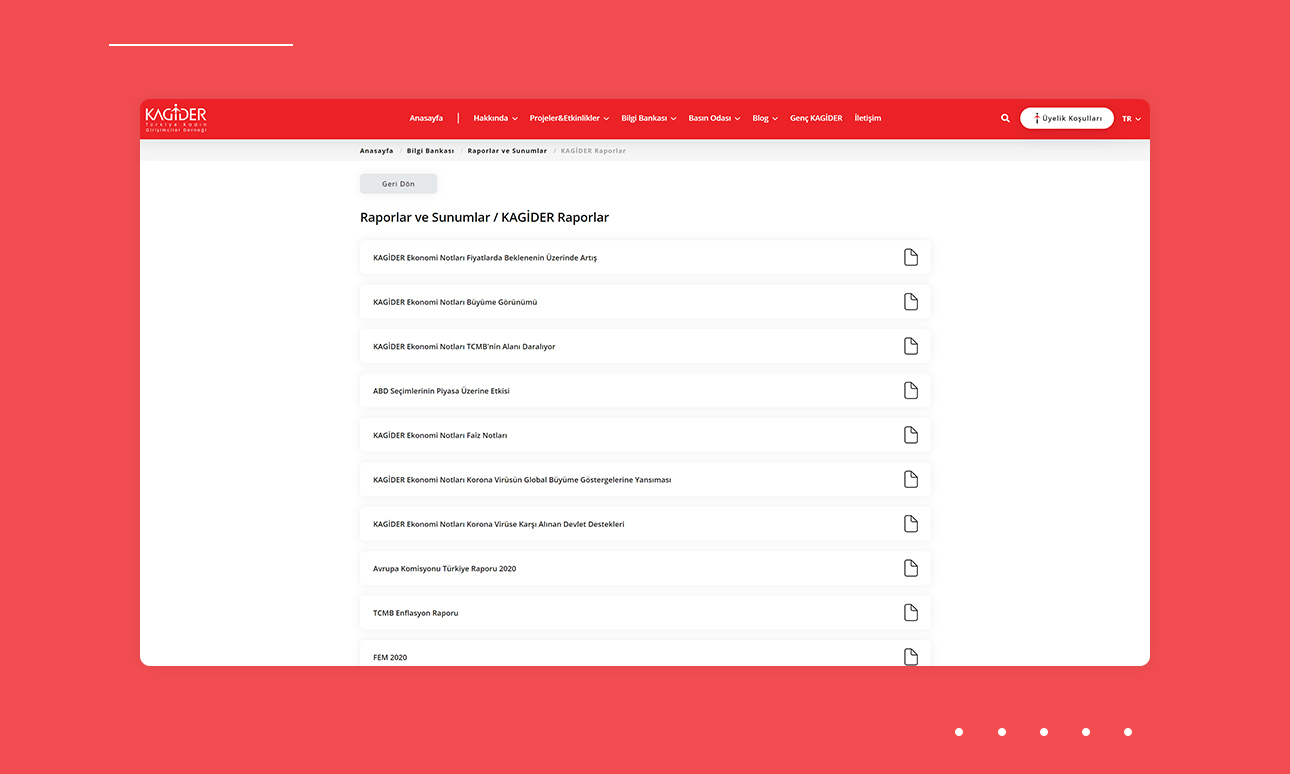Open the İletişim menu item
This screenshot has width=1290, height=774.
pos(868,118)
